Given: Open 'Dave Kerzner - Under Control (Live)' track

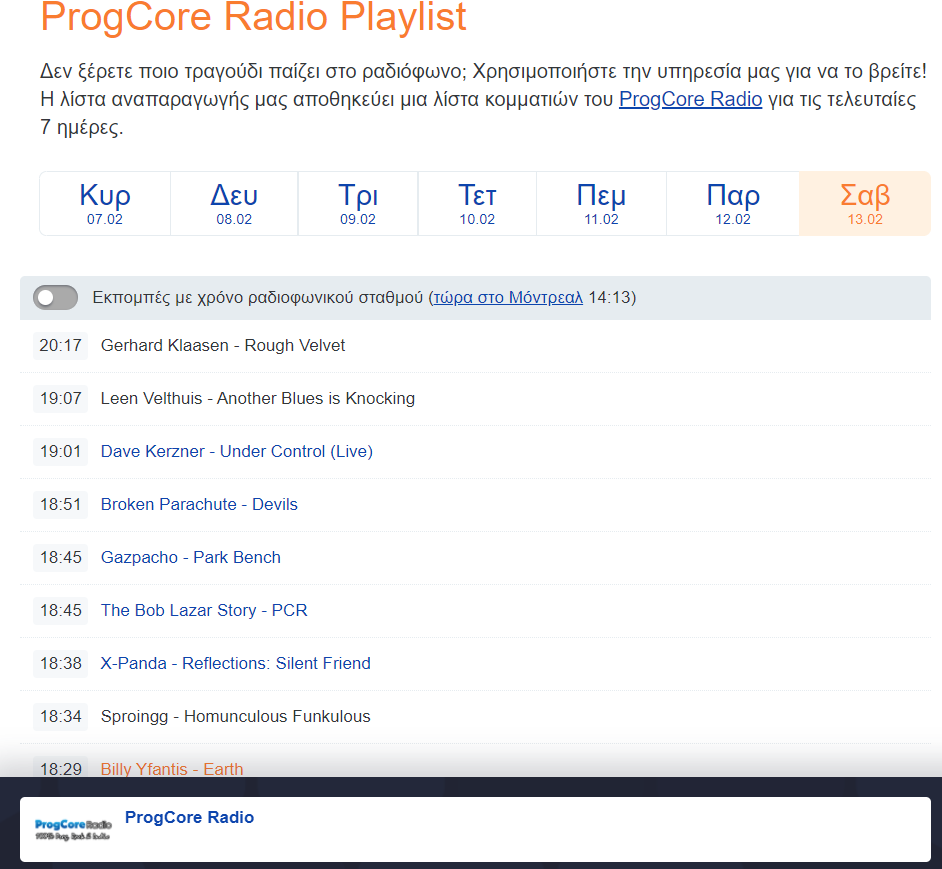Looking at the screenshot, I should pyautogui.click(x=236, y=452).
